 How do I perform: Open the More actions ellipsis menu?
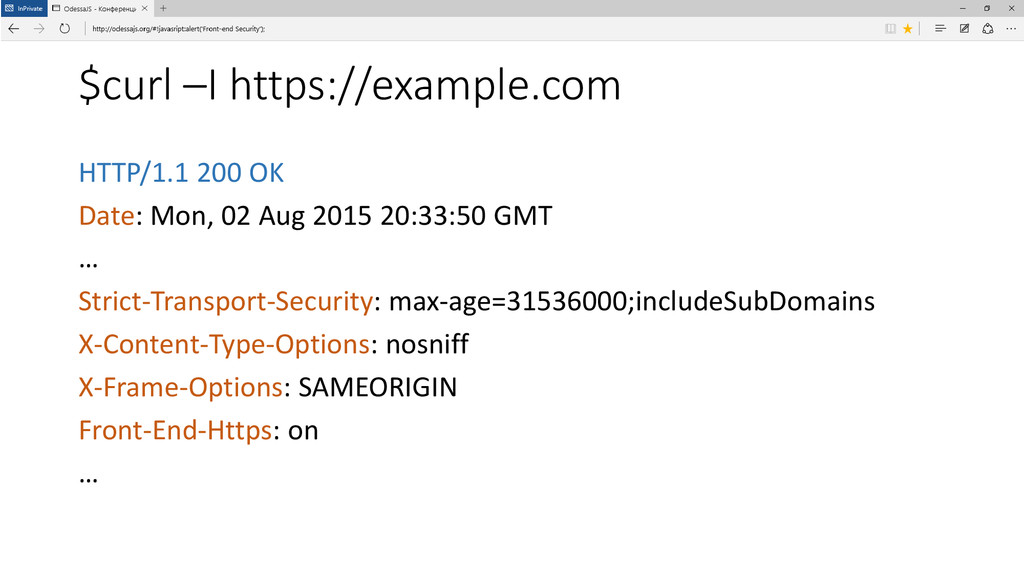pos(1011,29)
